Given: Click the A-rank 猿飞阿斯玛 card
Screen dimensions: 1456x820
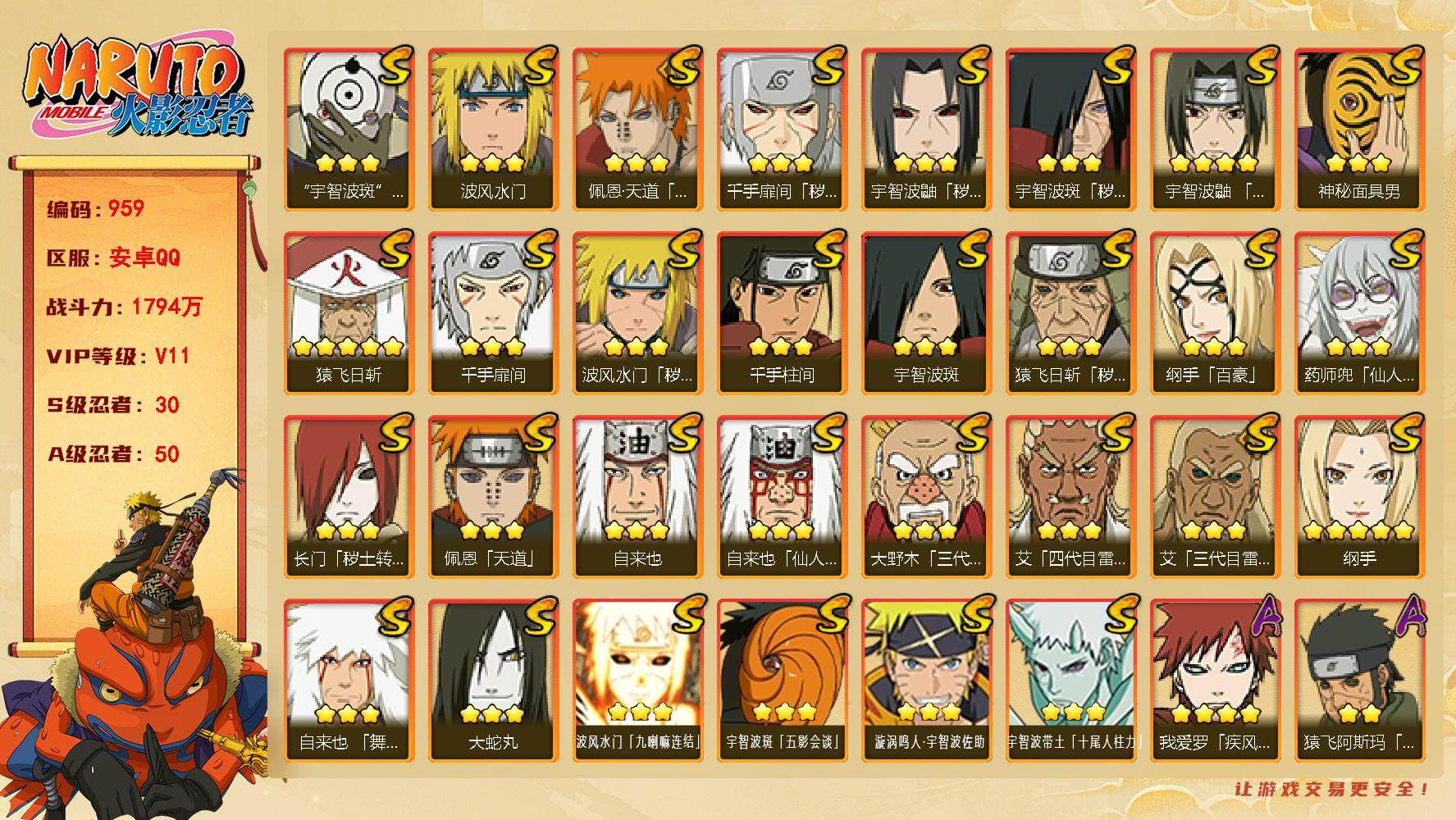Looking at the screenshot, I should click(1359, 680).
